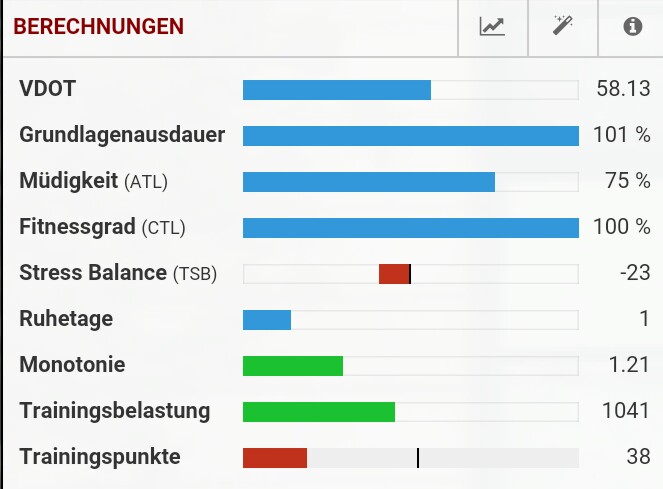Click the VDOT label
Viewport: 663px width, 489px height.
pyautogui.click(x=48, y=89)
